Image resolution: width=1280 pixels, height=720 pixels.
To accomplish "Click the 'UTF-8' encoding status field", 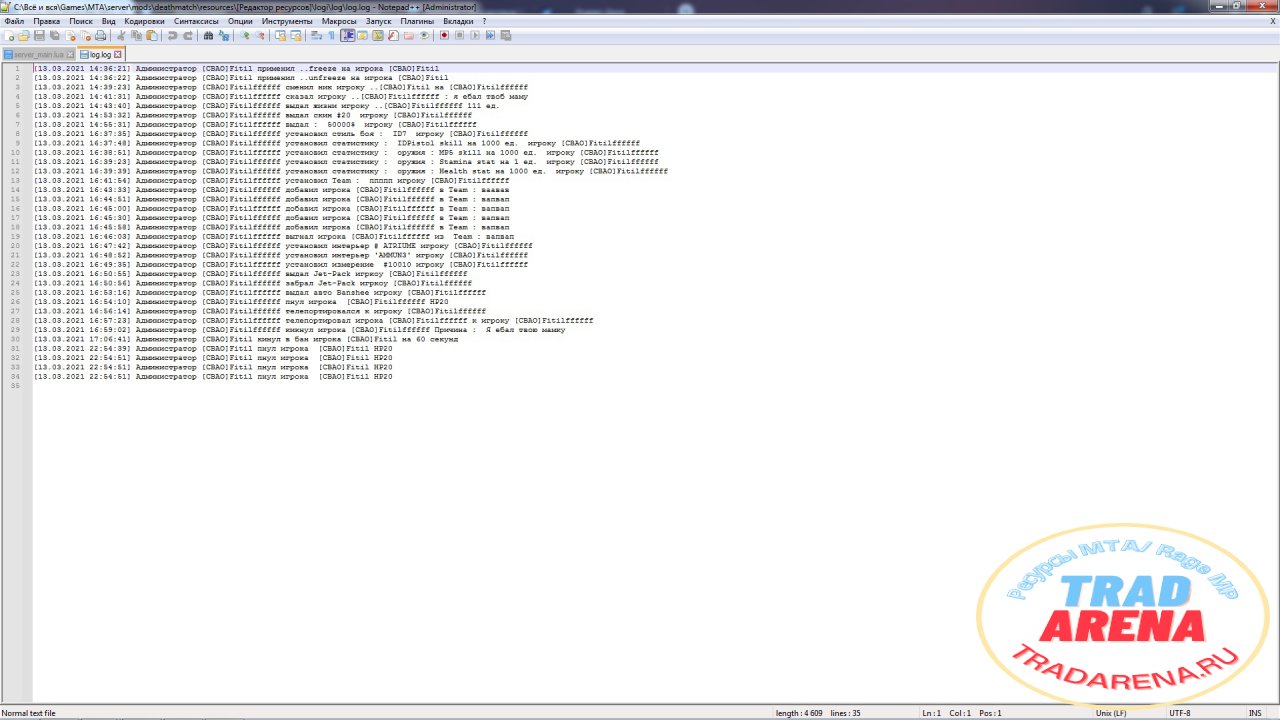I will tap(1180, 713).
